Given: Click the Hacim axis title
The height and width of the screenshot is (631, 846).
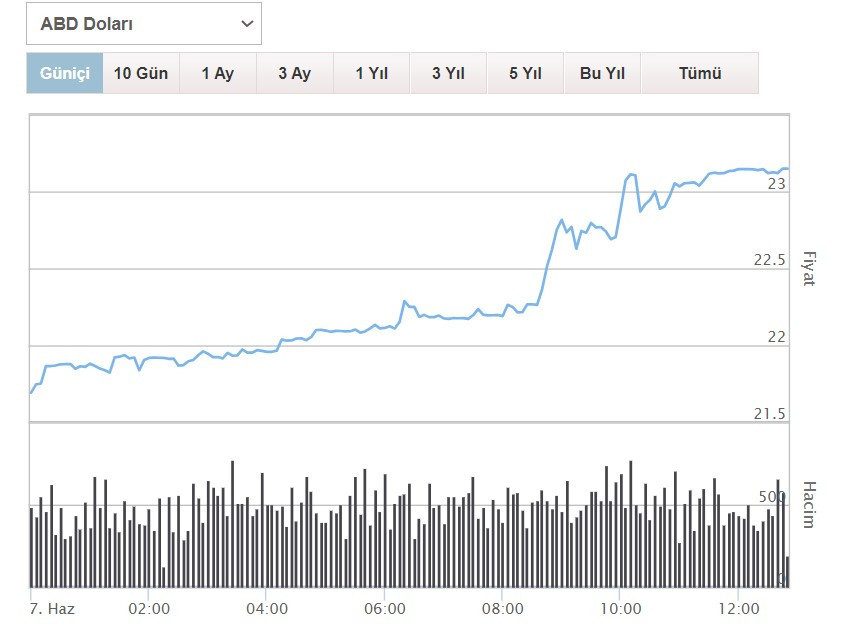Looking at the screenshot, I should tap(809, 504).
